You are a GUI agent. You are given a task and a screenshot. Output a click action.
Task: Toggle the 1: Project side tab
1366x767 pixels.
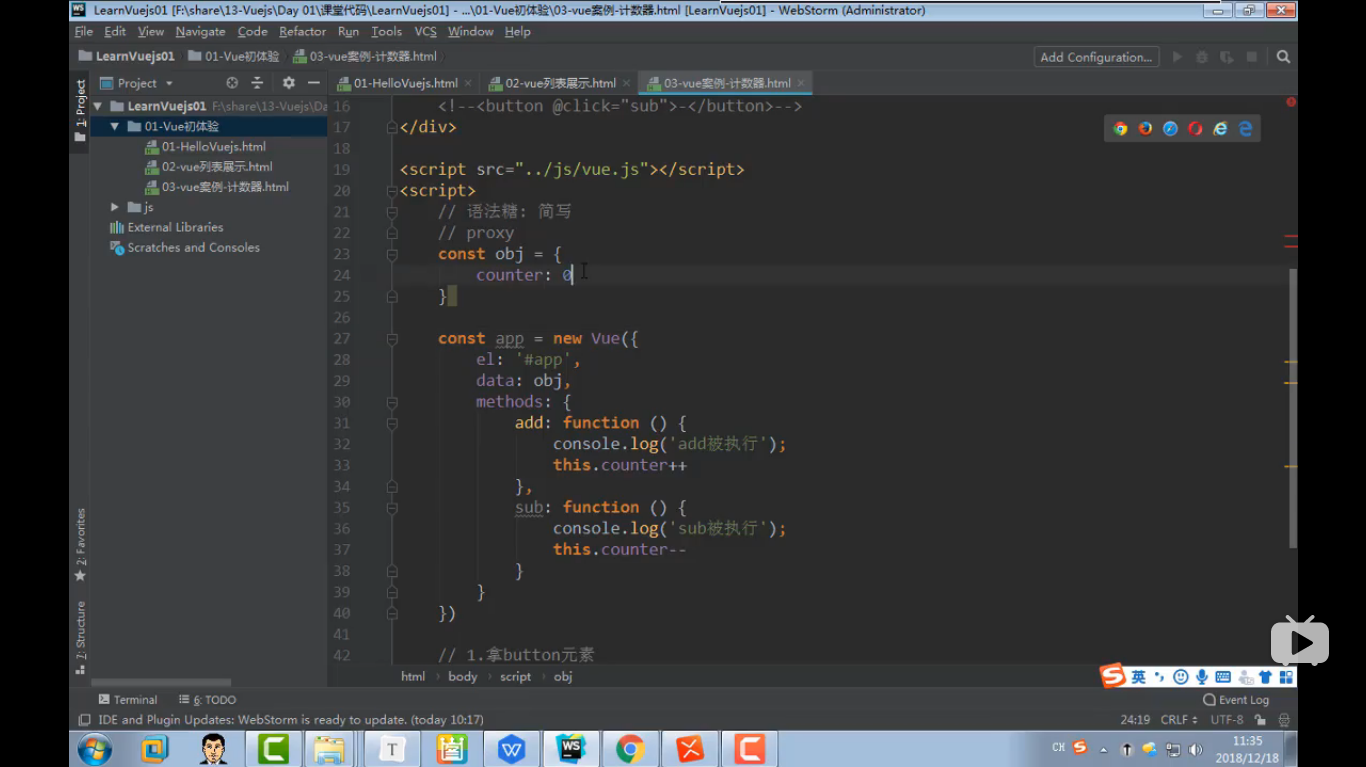[x=80, y=111]
